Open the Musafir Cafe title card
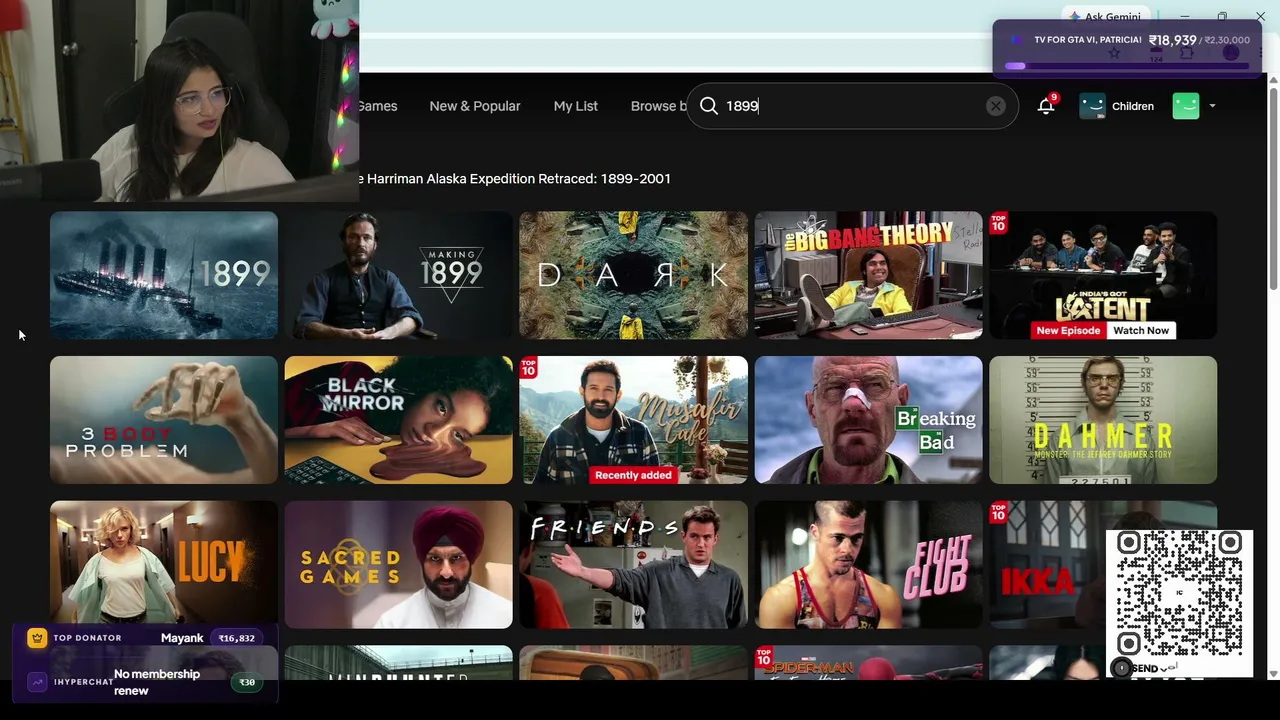Screen dimensions: 1280x720 634,420
